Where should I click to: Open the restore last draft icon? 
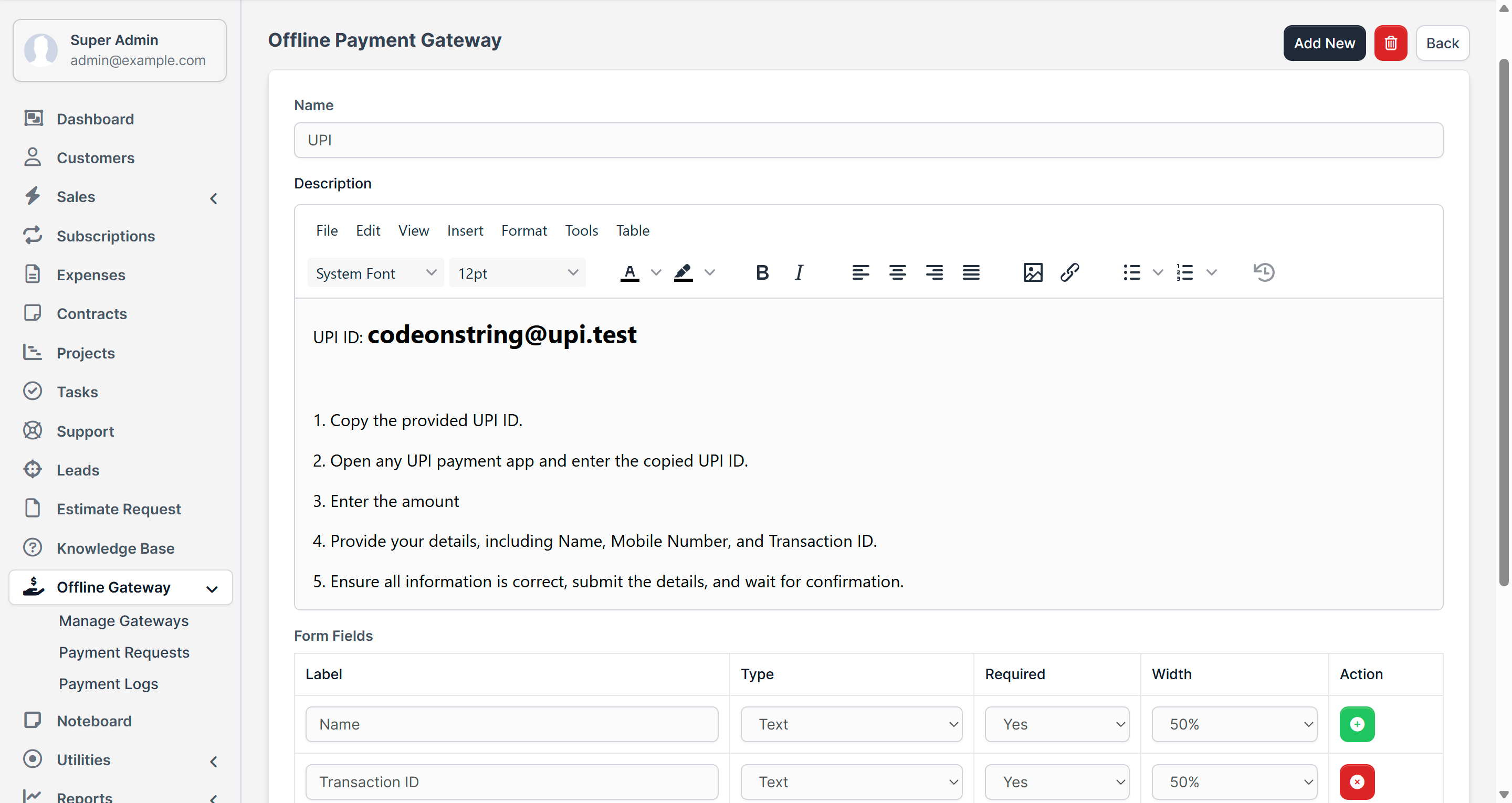[x=1264, y=272]
